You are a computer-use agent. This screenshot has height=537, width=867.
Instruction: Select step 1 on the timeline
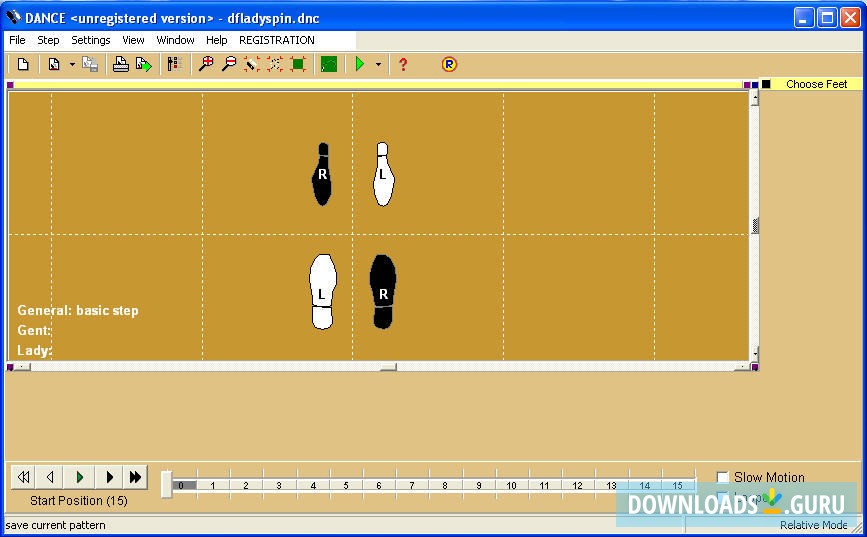pos(213,486)
